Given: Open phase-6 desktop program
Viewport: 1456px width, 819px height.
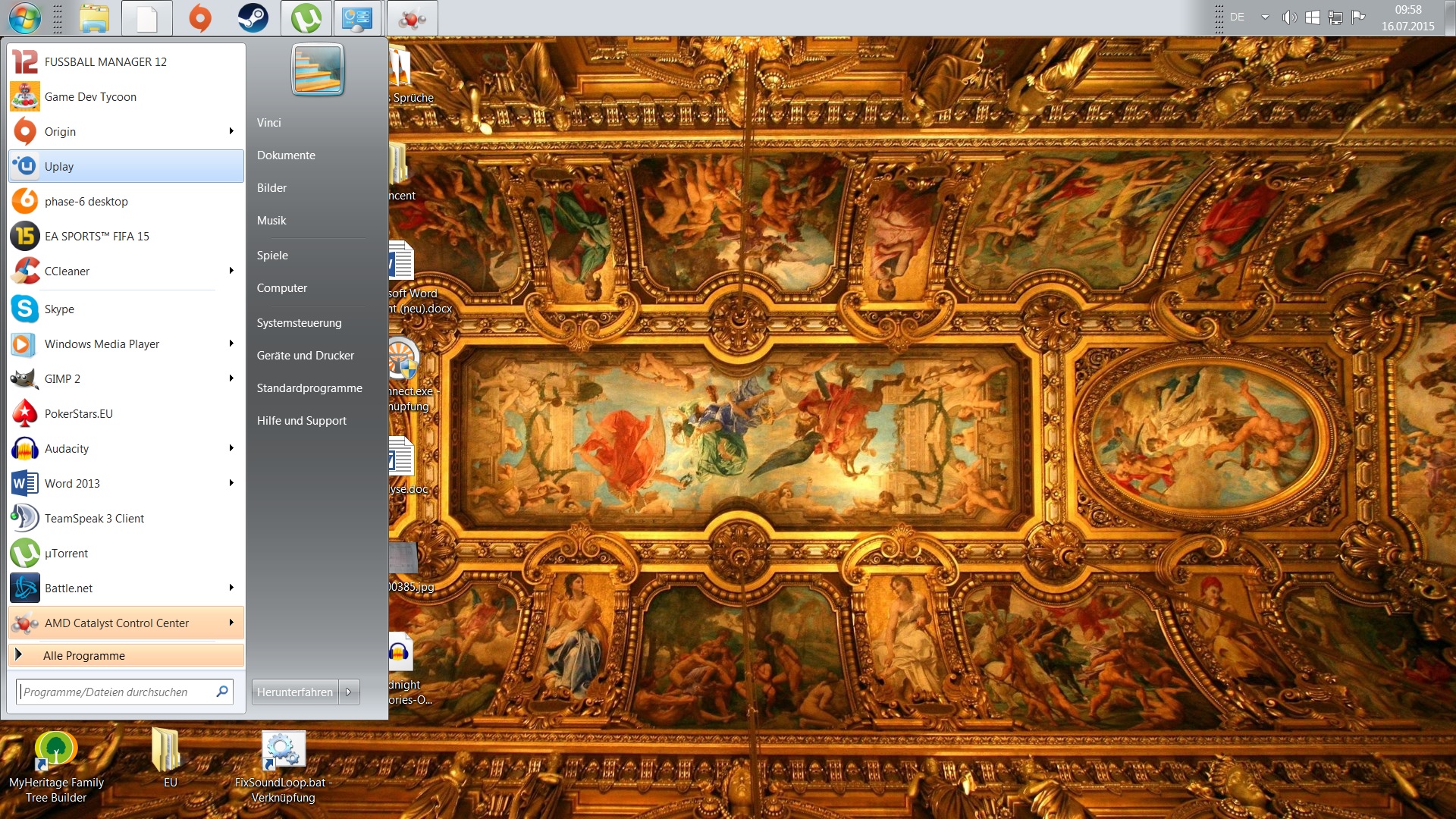Looking at the screenshot, I should 126,202.
